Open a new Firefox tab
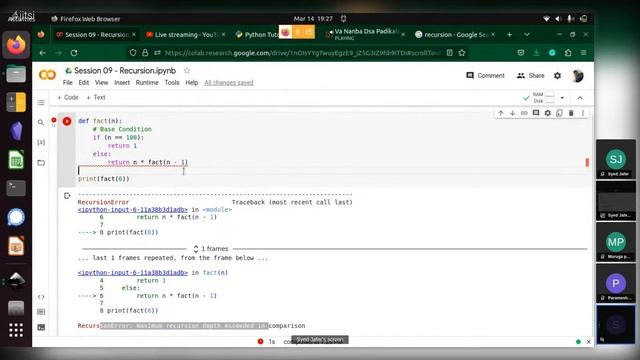Image resolution: width=640 pixels, height=360 pixels. point(509,35)
